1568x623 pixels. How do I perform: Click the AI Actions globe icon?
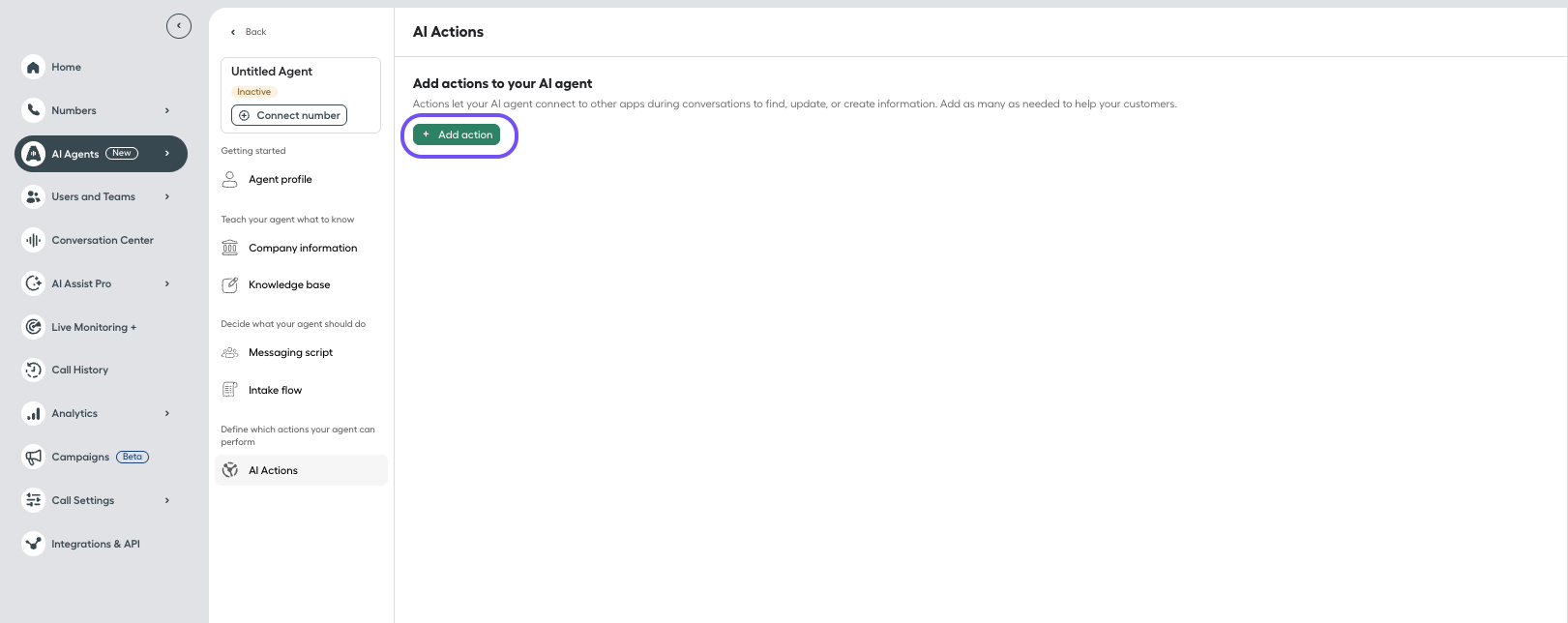tap(230, 470)
